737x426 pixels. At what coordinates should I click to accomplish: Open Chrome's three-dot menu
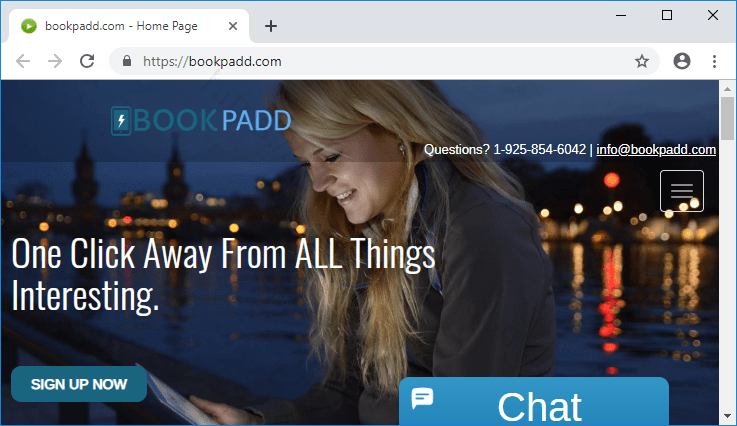pos(714,61)
